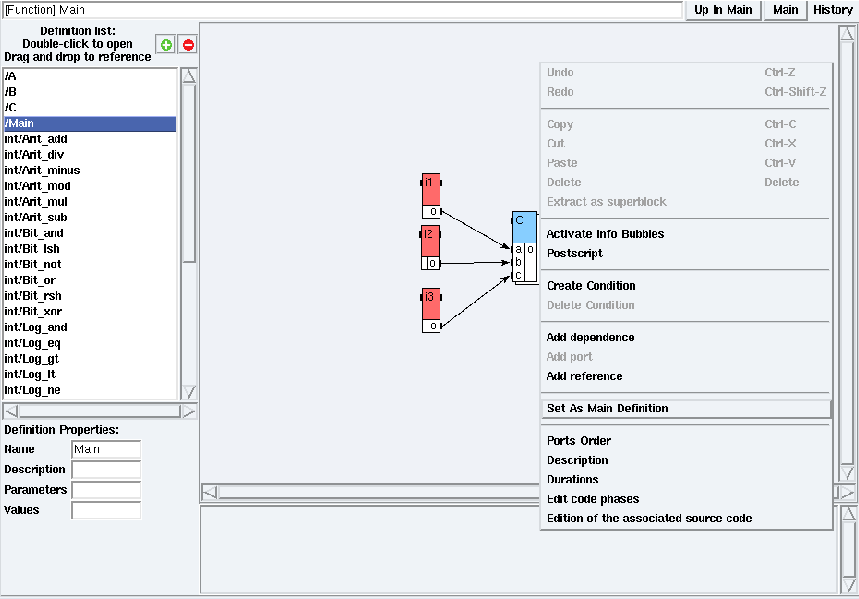This screenshot has height=599, width=859.
Task: Choose Postscript in context menu
Action: [x=685, y=253]
